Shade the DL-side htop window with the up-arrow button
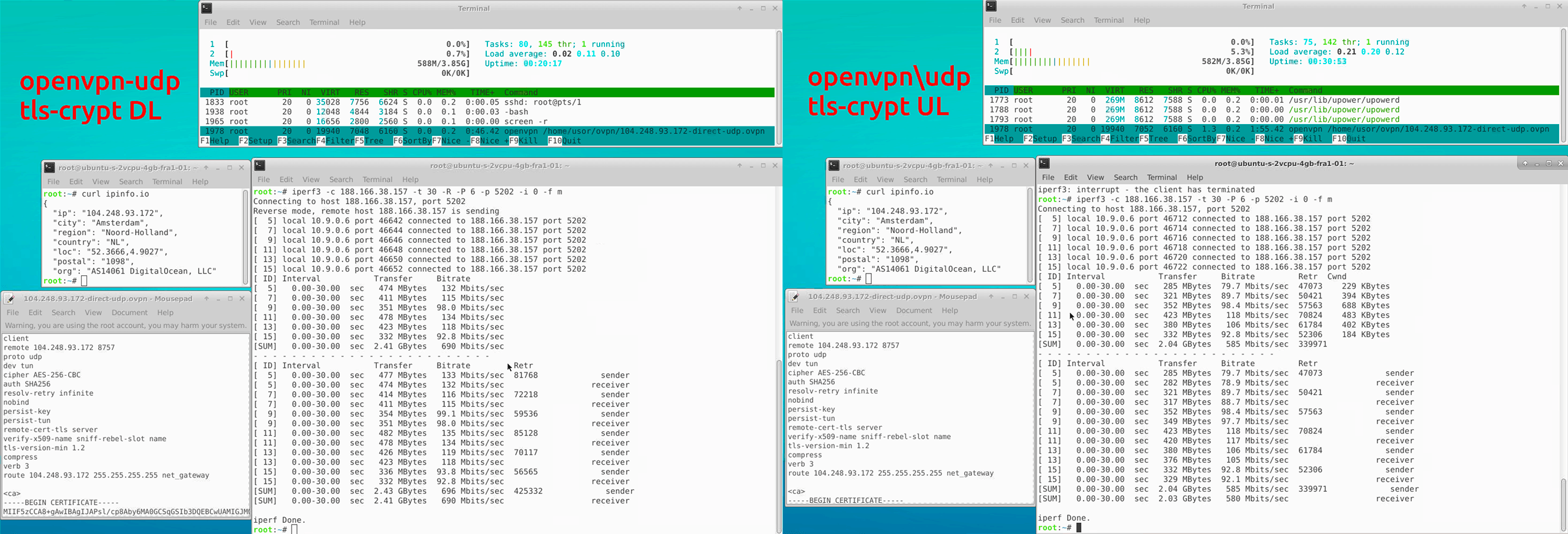 pyautogui.click(x=740, y=8)
